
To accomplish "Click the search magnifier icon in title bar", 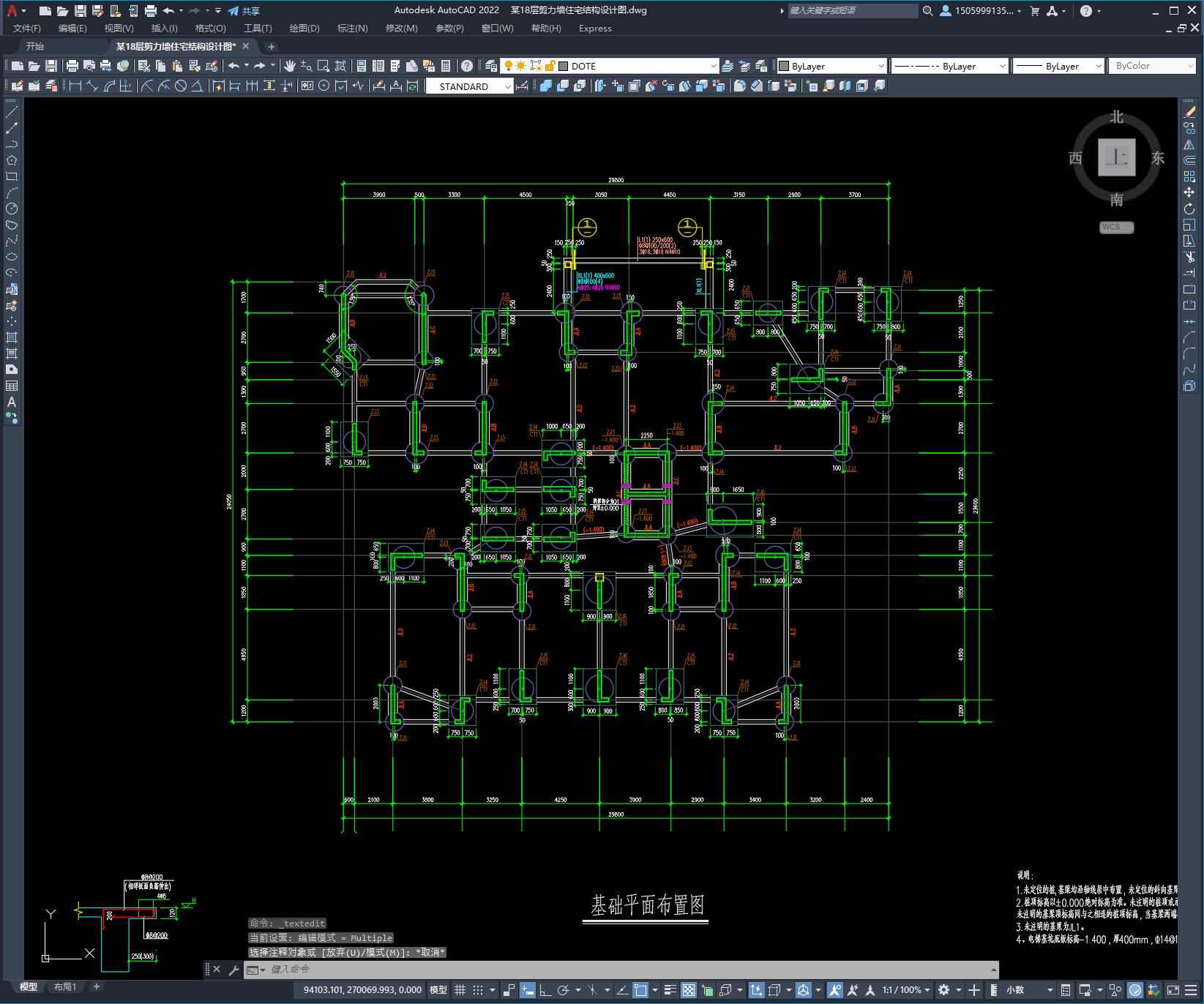I will pyautogui.click(x=928, y=10).
